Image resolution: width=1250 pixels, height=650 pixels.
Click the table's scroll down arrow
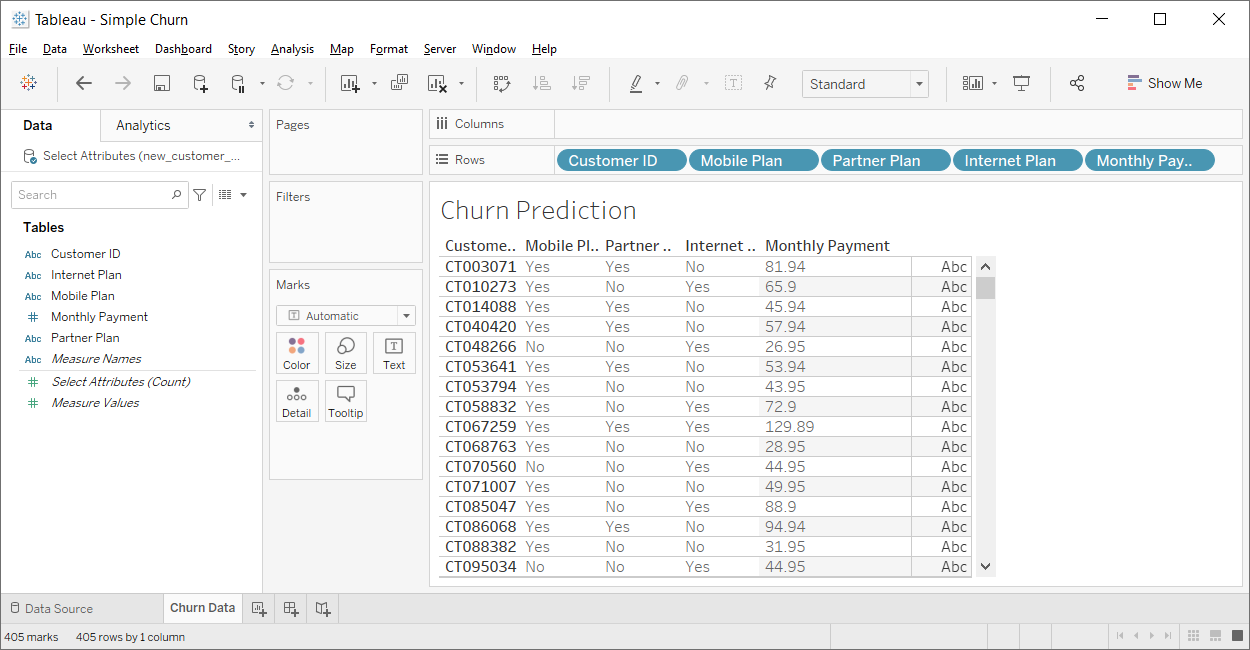coord(985,567)
